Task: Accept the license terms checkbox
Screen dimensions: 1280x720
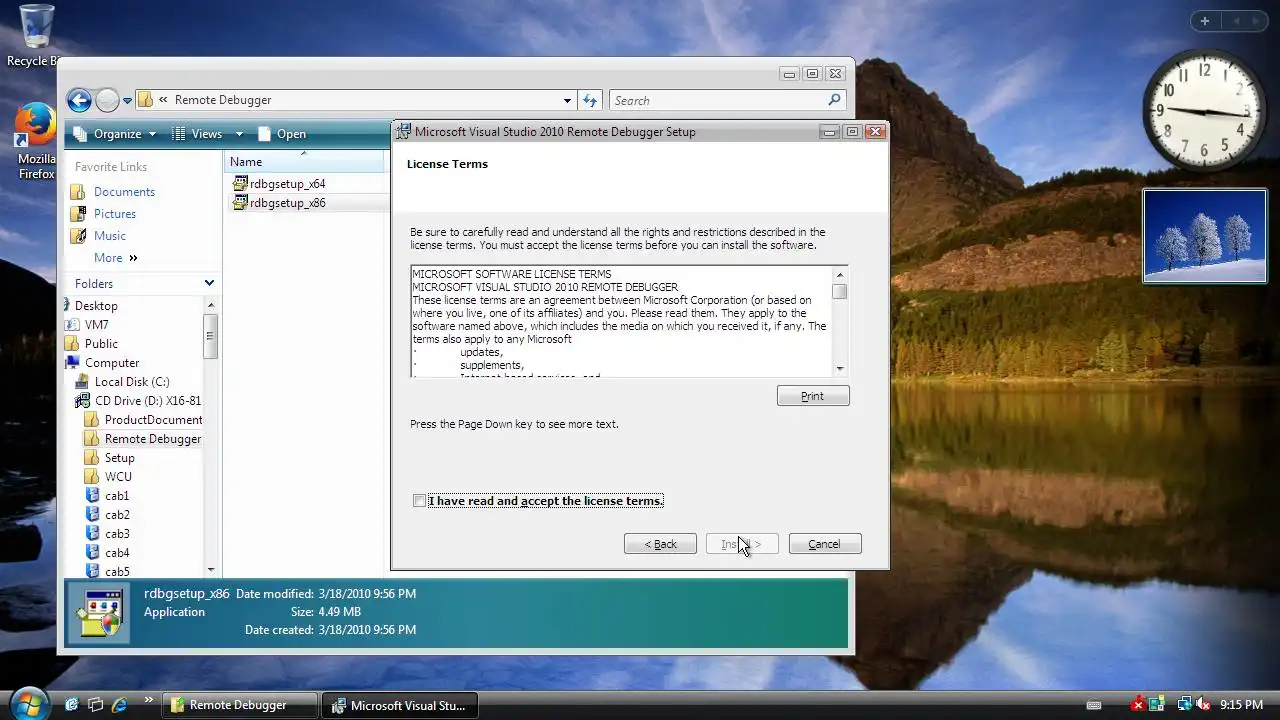Action: pyautogui.click(x=419, y=501)
